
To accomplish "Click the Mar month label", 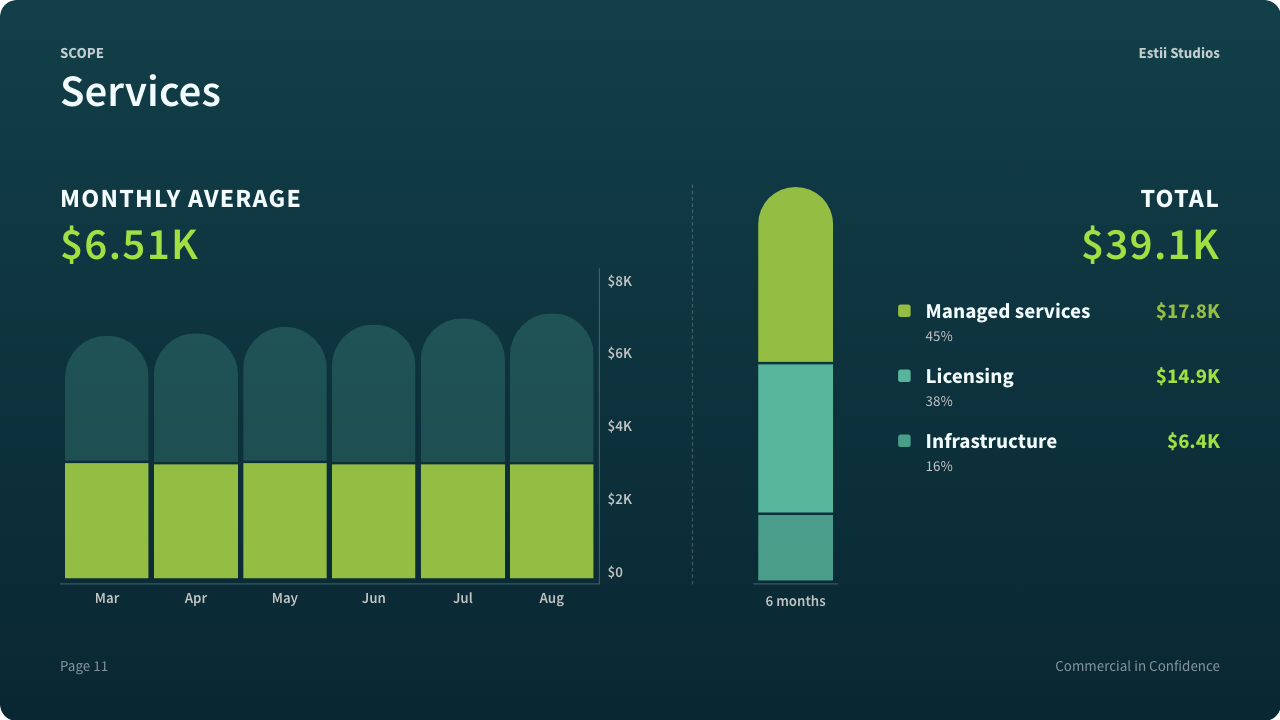I will tap(107, 598).
